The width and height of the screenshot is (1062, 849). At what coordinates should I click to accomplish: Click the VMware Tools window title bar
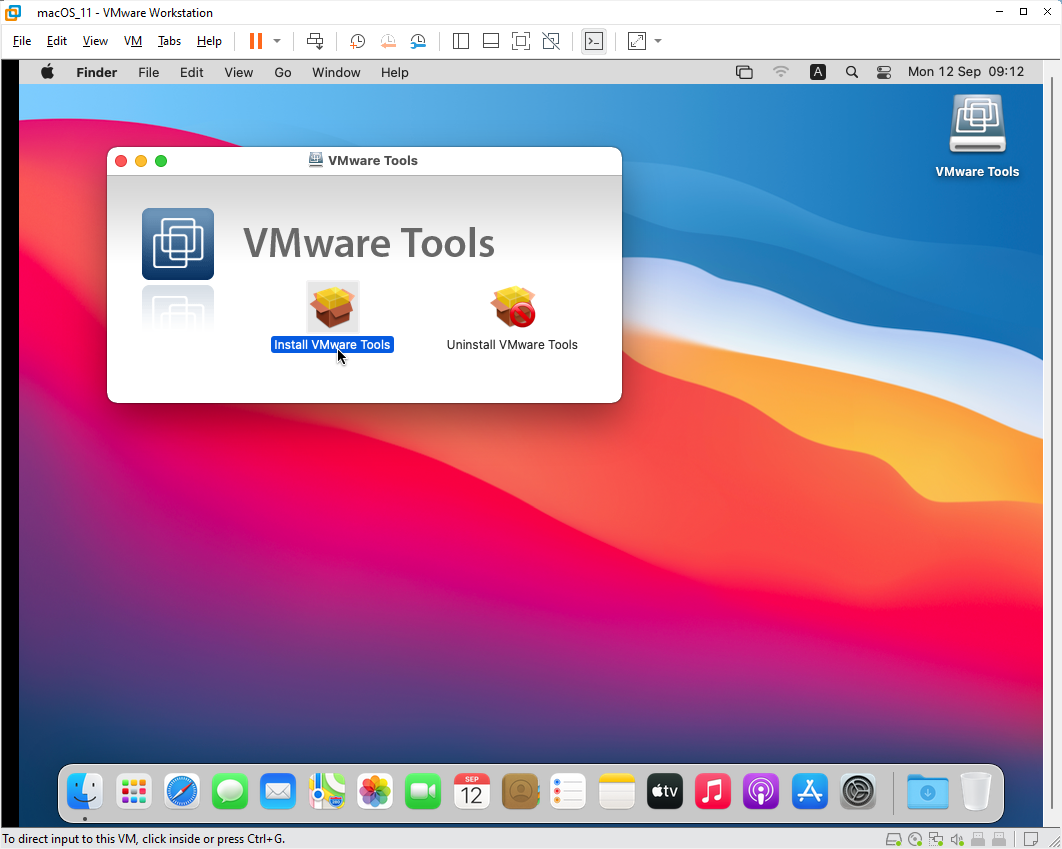coord(364,160)
